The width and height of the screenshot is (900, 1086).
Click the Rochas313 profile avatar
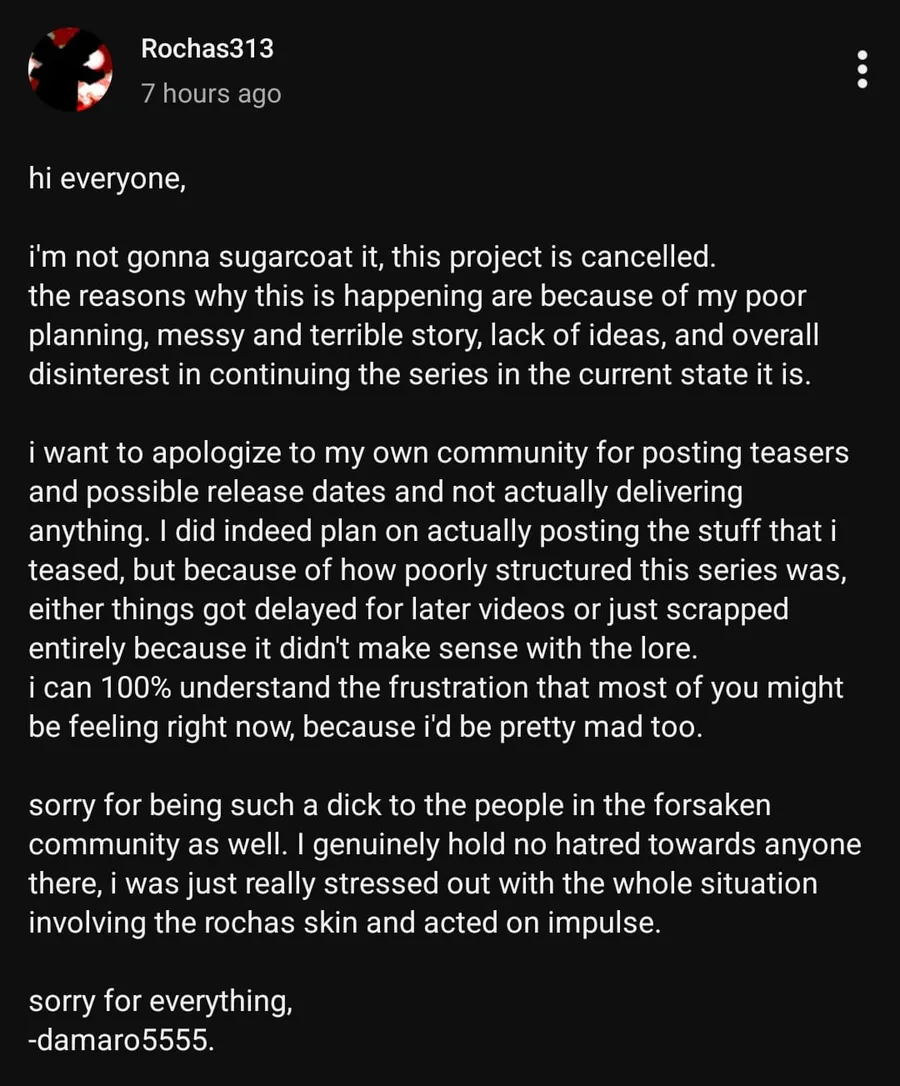(x=70, y=69)
